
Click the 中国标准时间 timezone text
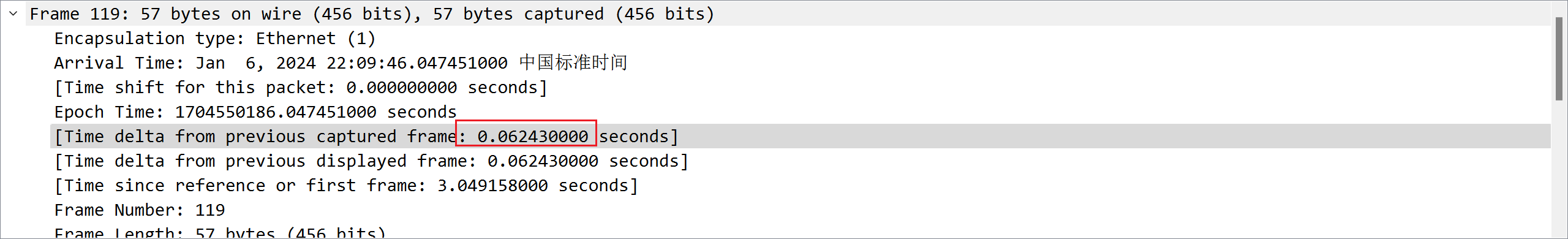pos(573,63)
